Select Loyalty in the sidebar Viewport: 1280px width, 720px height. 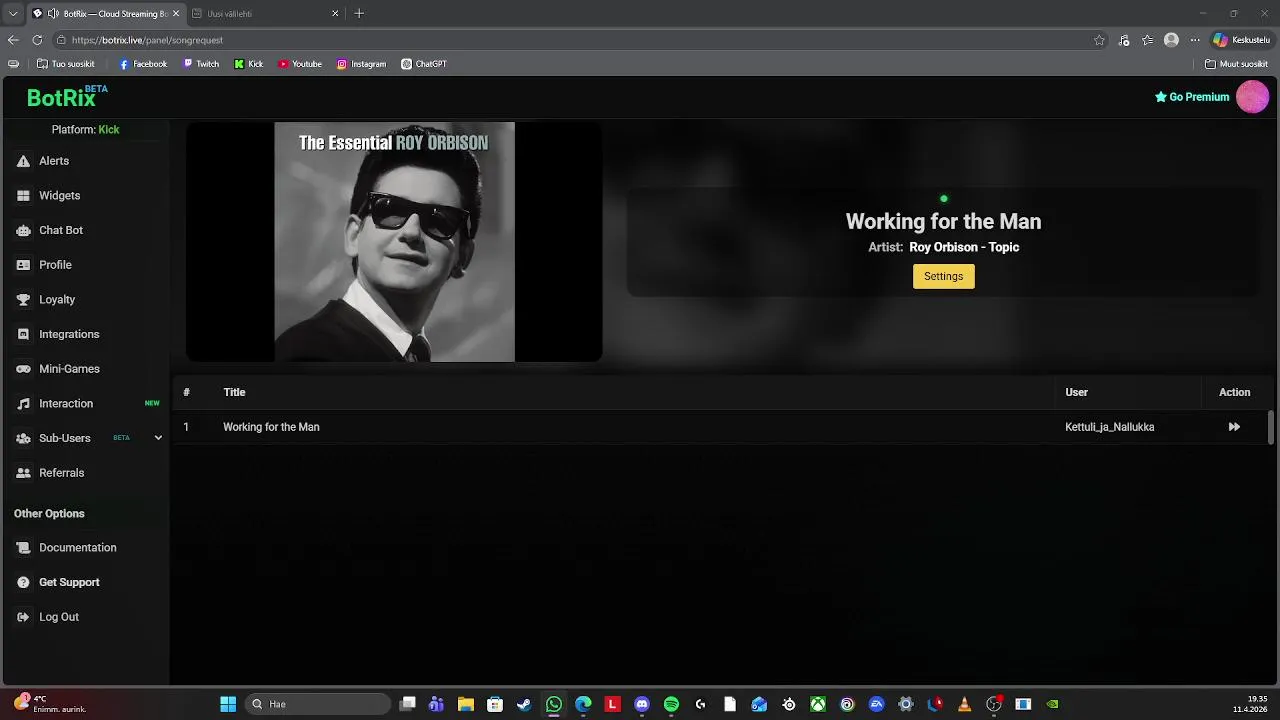click(56, 300)
